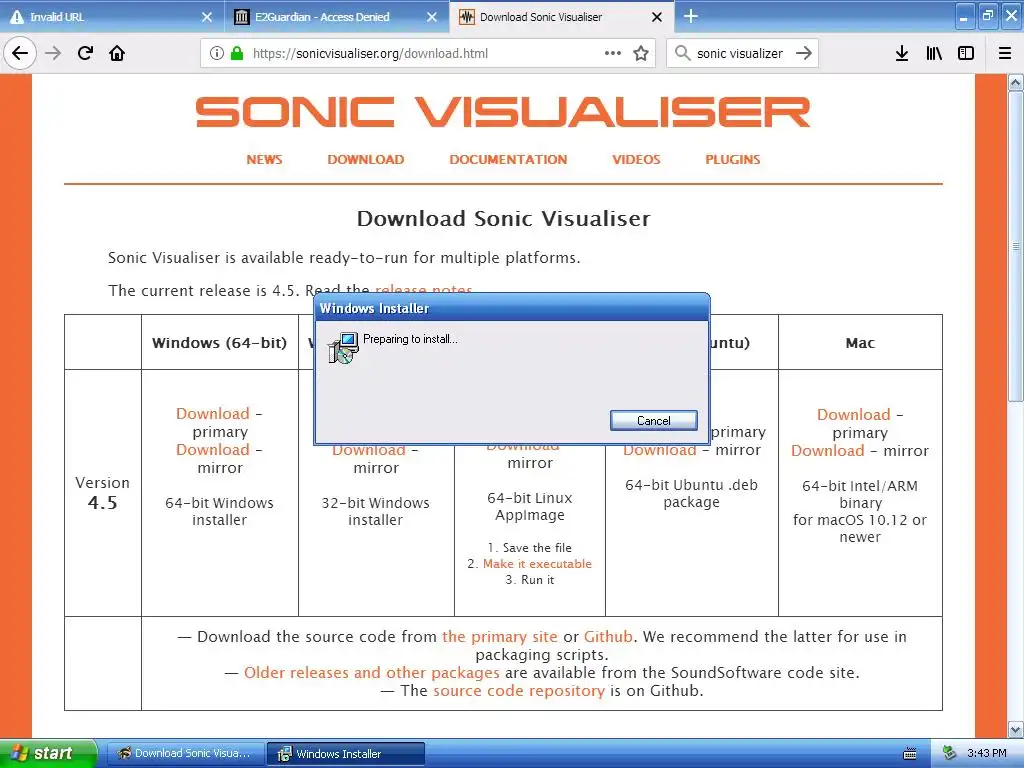Open the browser home page icon

coord(117,53)
